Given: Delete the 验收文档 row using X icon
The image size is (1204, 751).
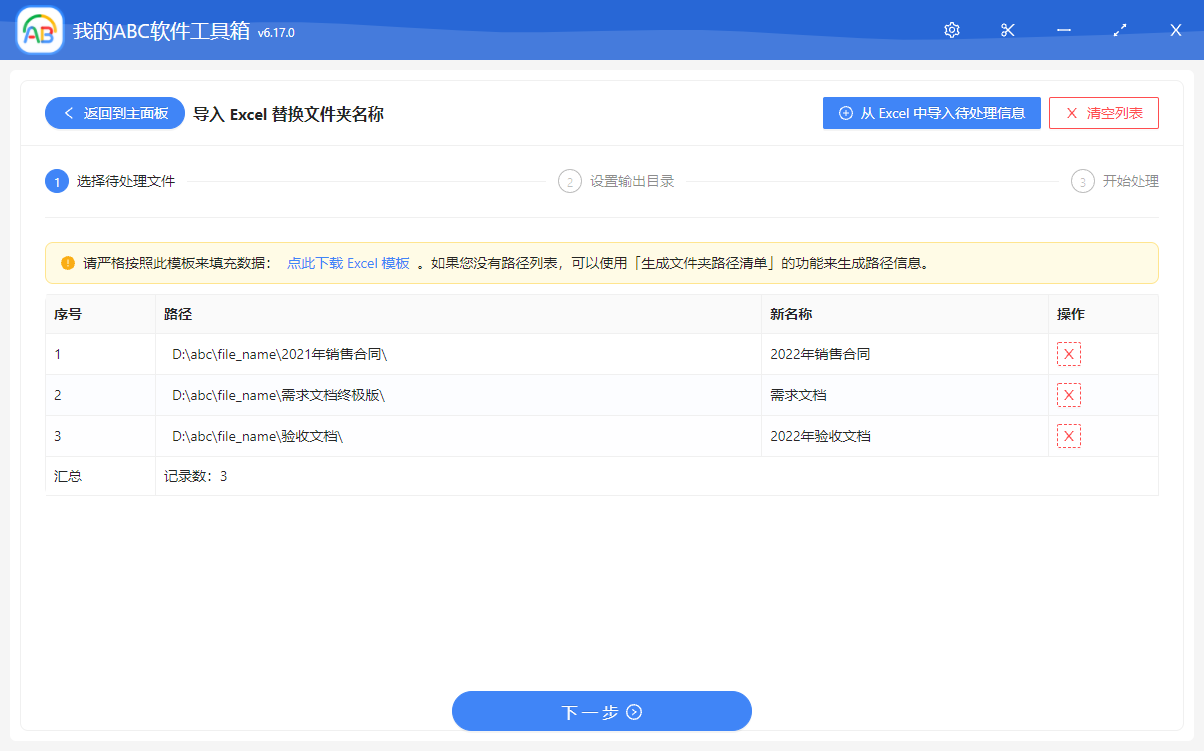Looking at the screenshot, I should tap(1069, 436).
